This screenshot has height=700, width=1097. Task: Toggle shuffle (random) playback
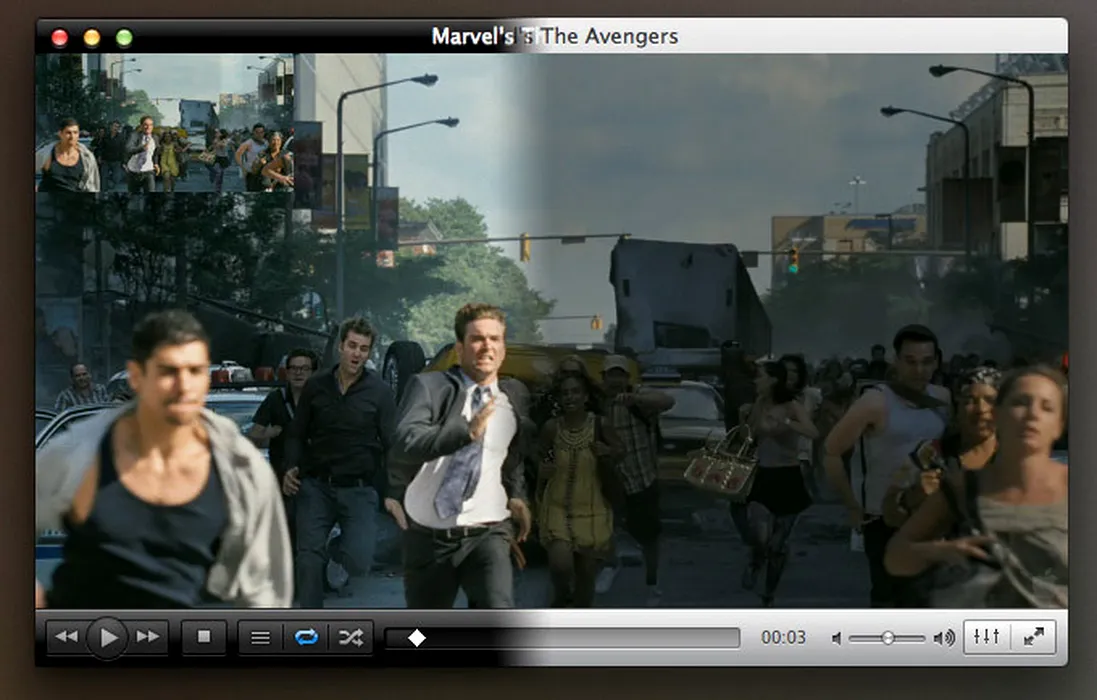350,638
